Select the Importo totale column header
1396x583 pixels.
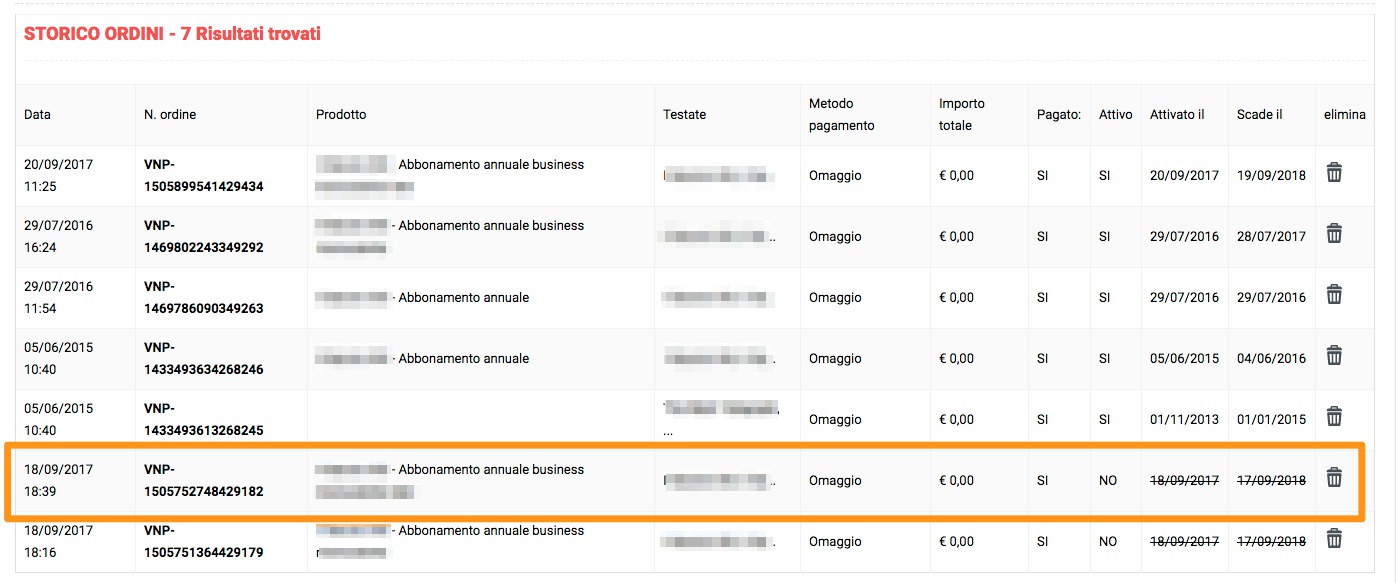pyautogui.click(x=962, y=115)
